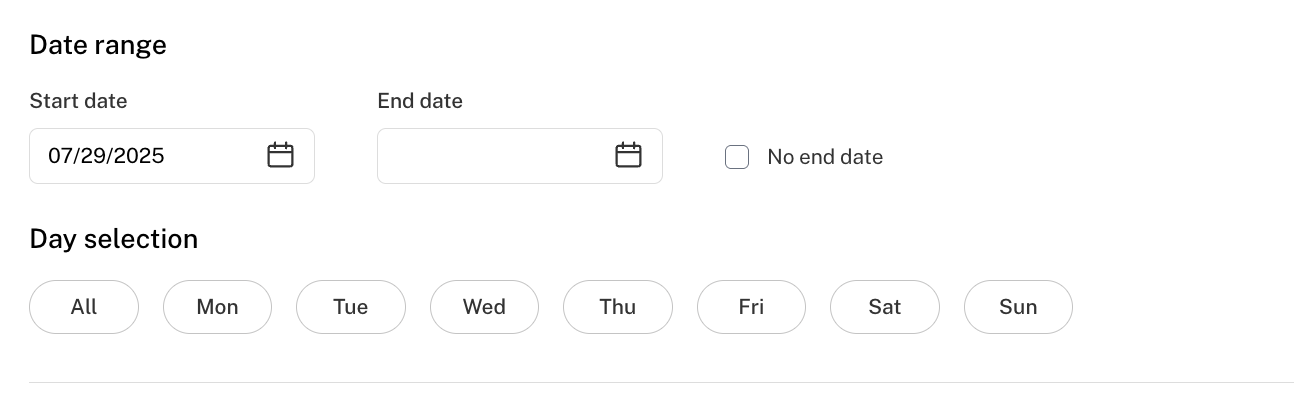
Task: Select the month 07 in Start date
Action: pyautogui.click(x=60, y=156)
